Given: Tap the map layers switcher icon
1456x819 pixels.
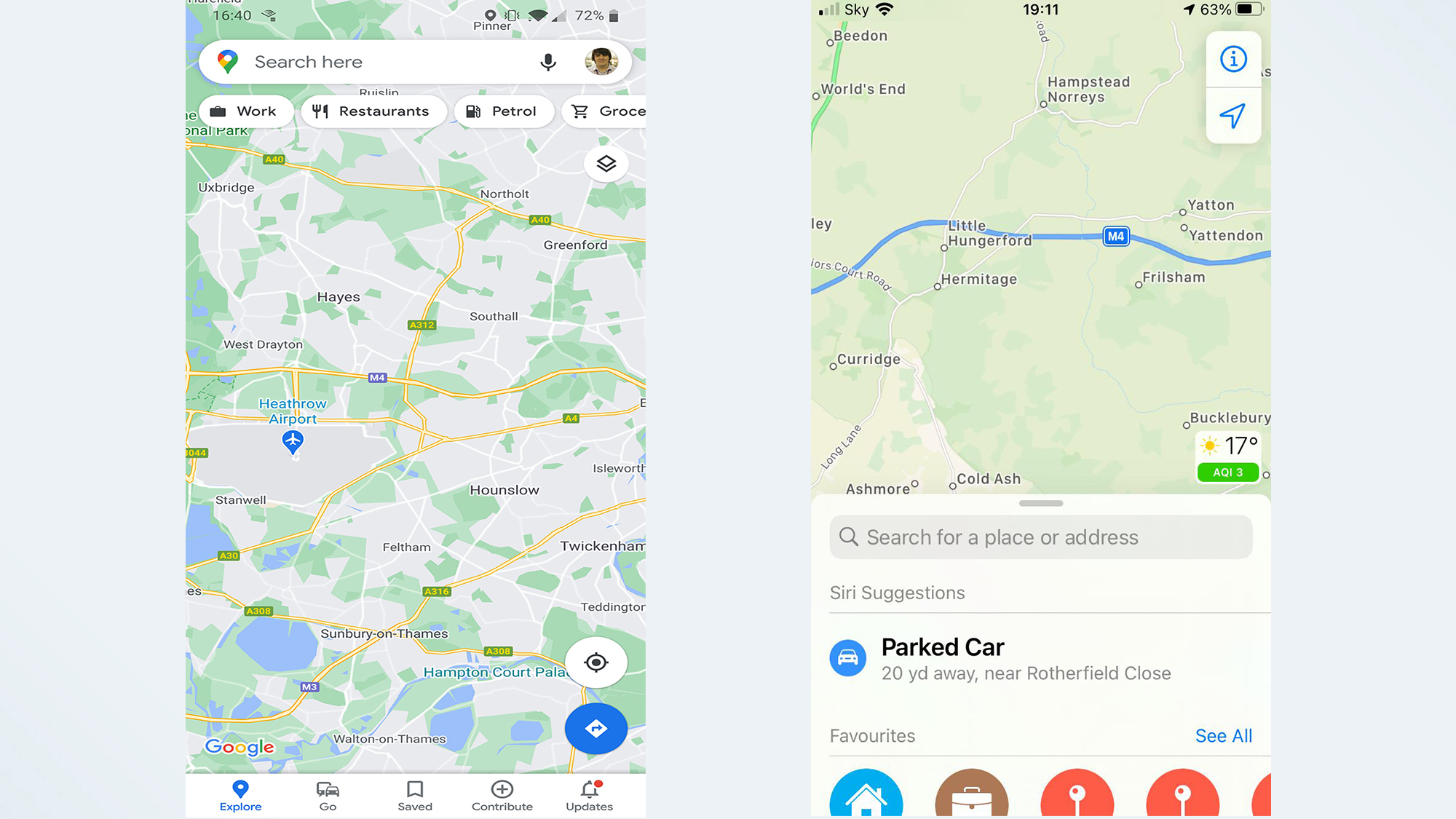Looking at the screenshot, I should pos(604,163).
